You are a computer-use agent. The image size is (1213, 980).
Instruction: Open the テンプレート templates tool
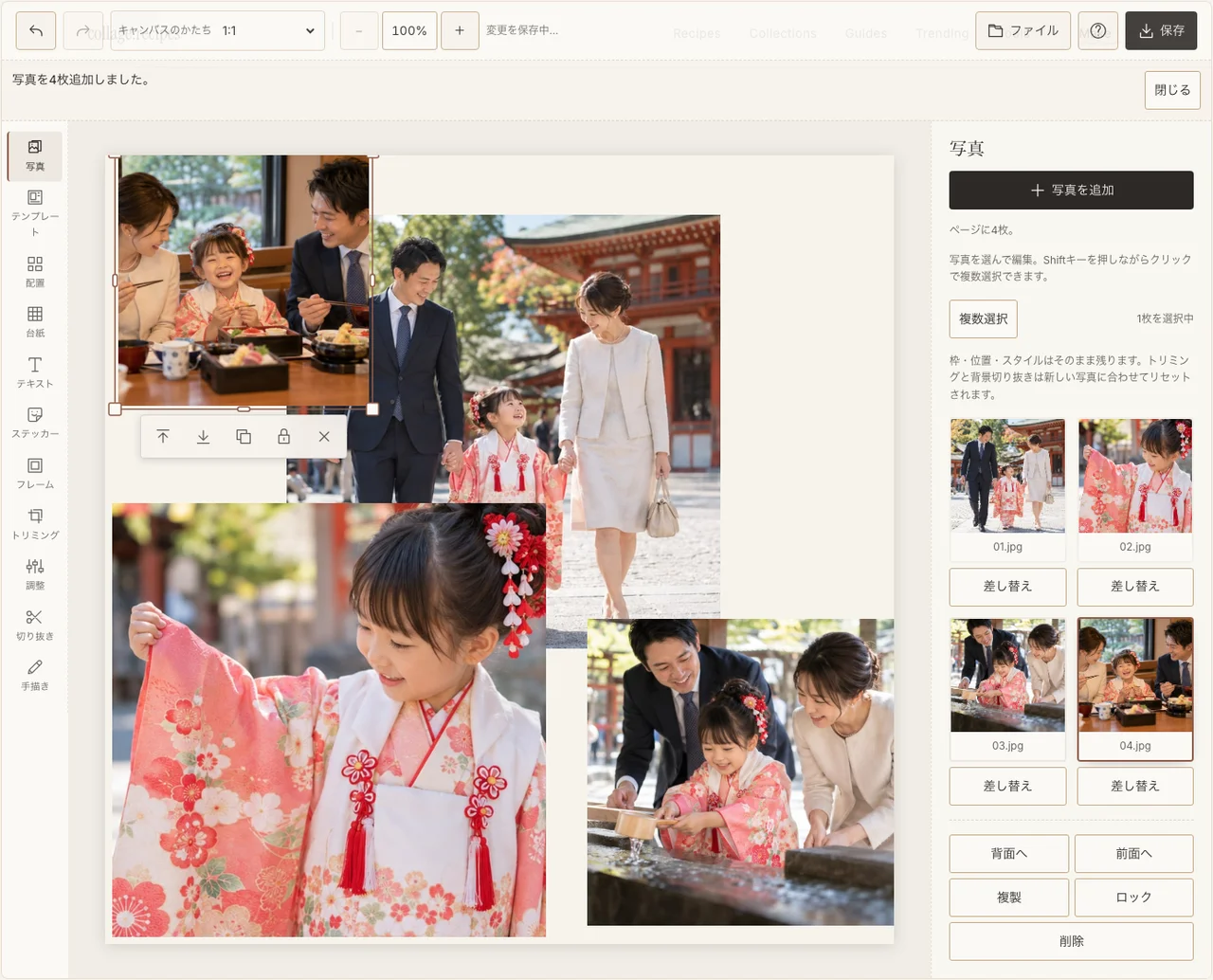pyautogui.click(x=35, y=213)
